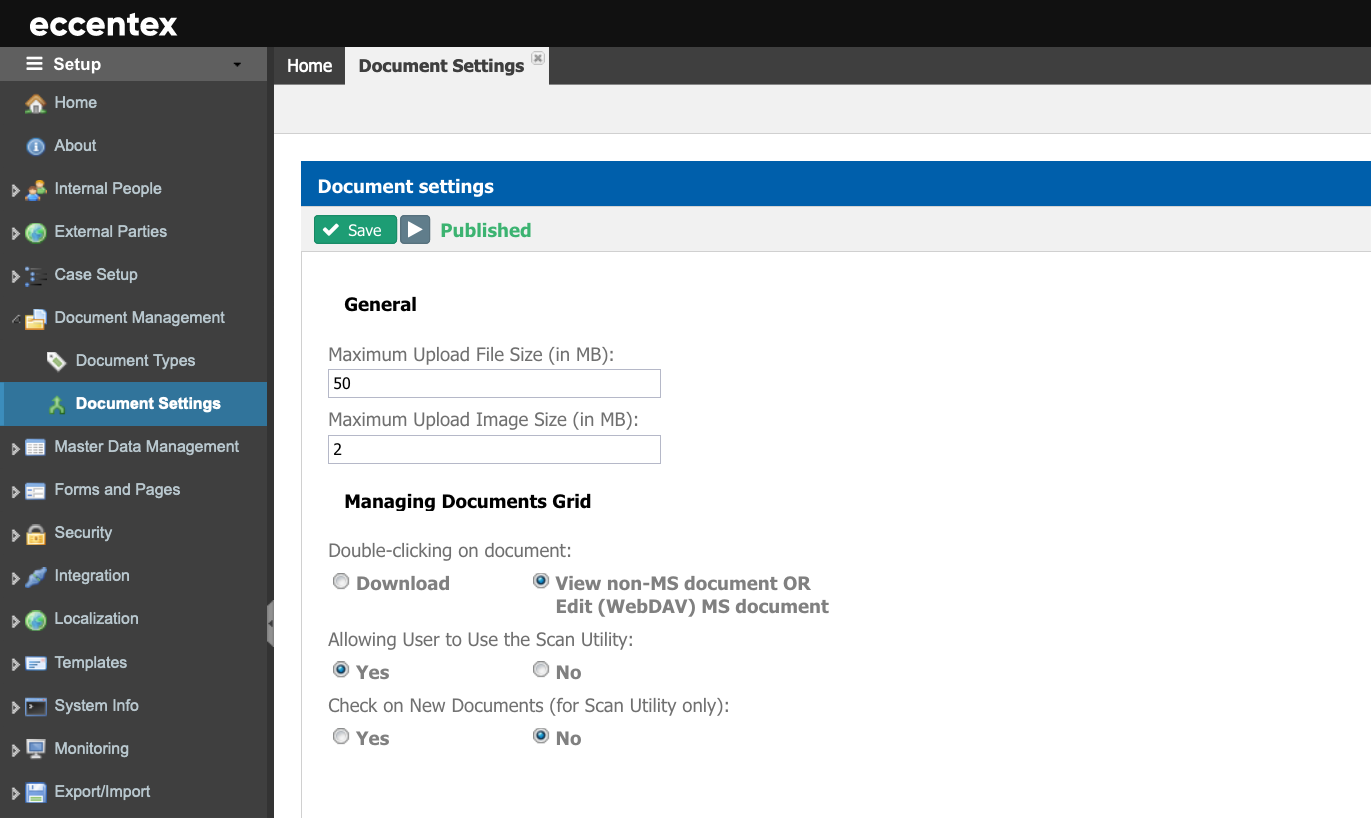Open Document Types in the sidebar
Viewport: 1371px width, 818px height.
coord(135,361)
